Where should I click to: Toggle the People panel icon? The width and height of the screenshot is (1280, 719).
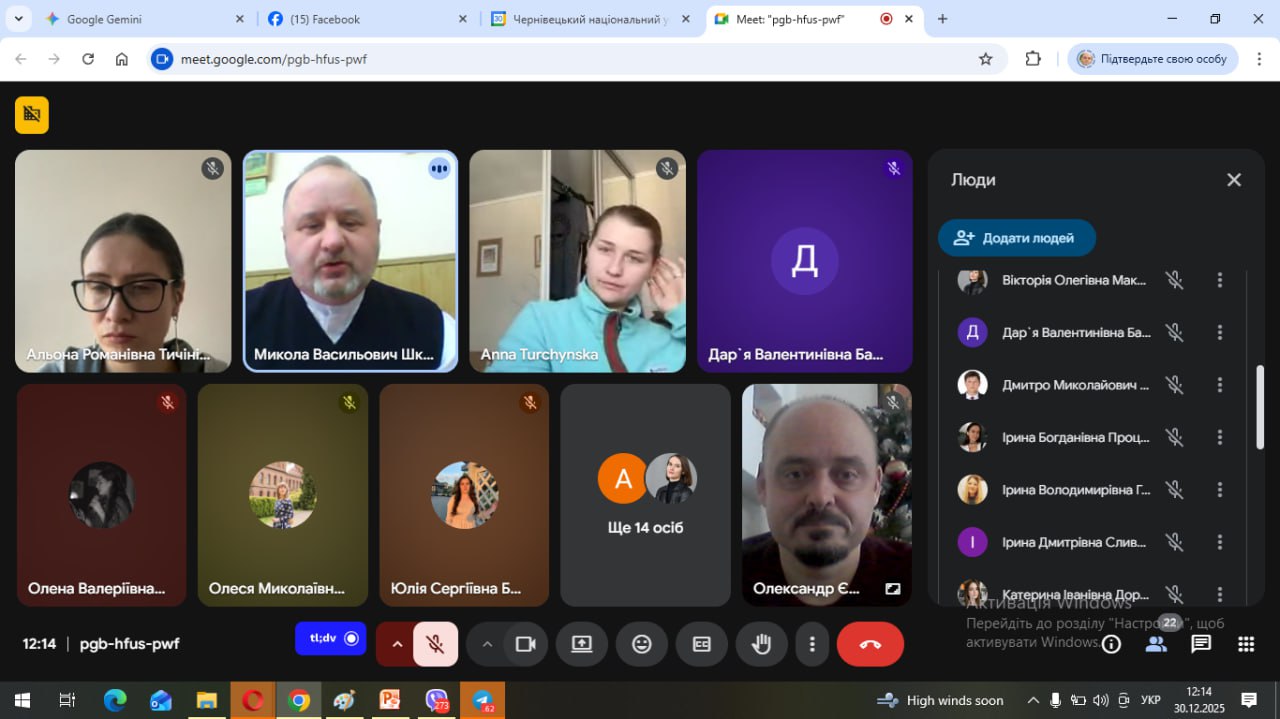1156,644
